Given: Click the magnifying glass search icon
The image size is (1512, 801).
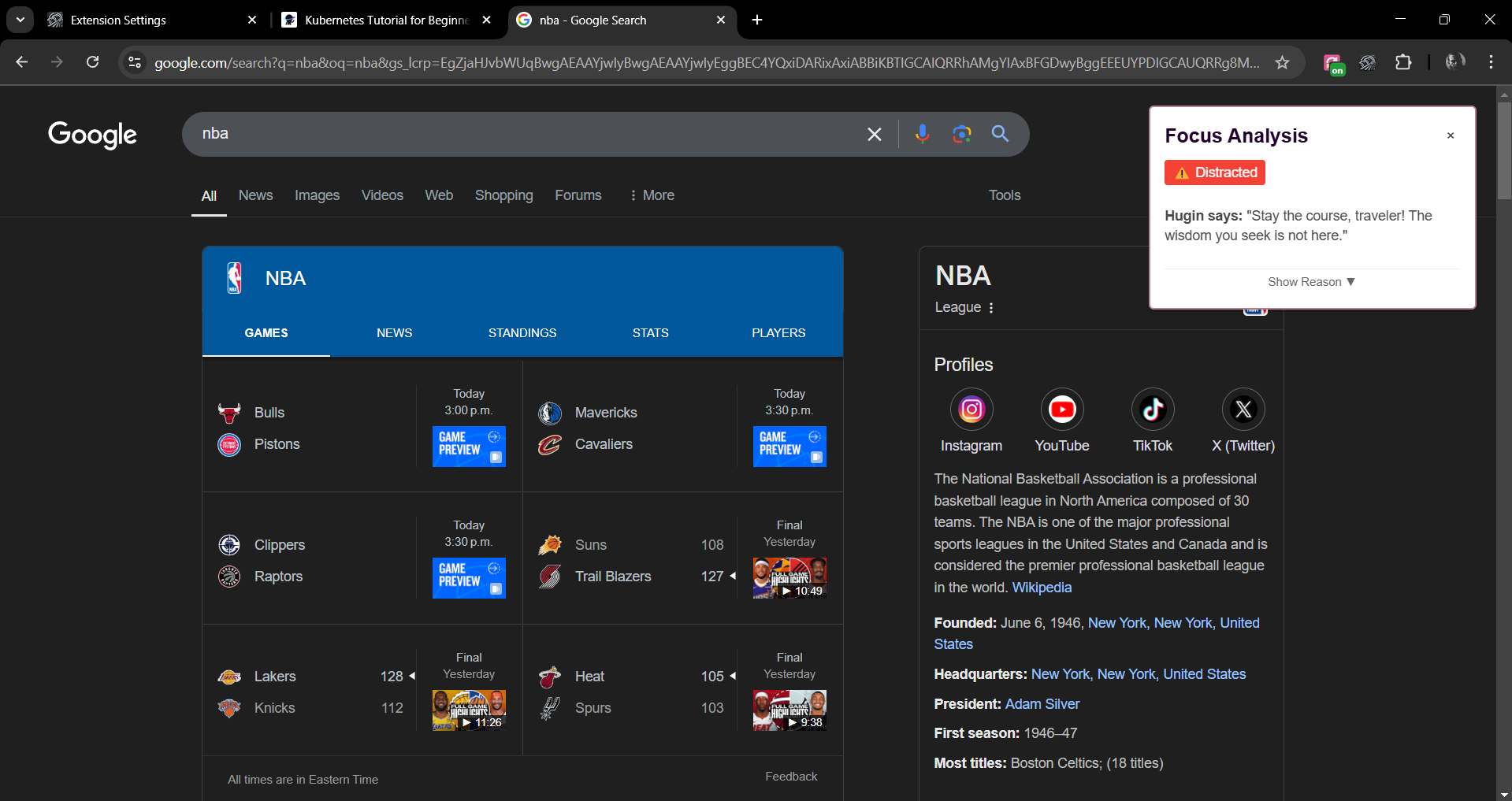Looking at the screenshot, I should coord(1000,134).
